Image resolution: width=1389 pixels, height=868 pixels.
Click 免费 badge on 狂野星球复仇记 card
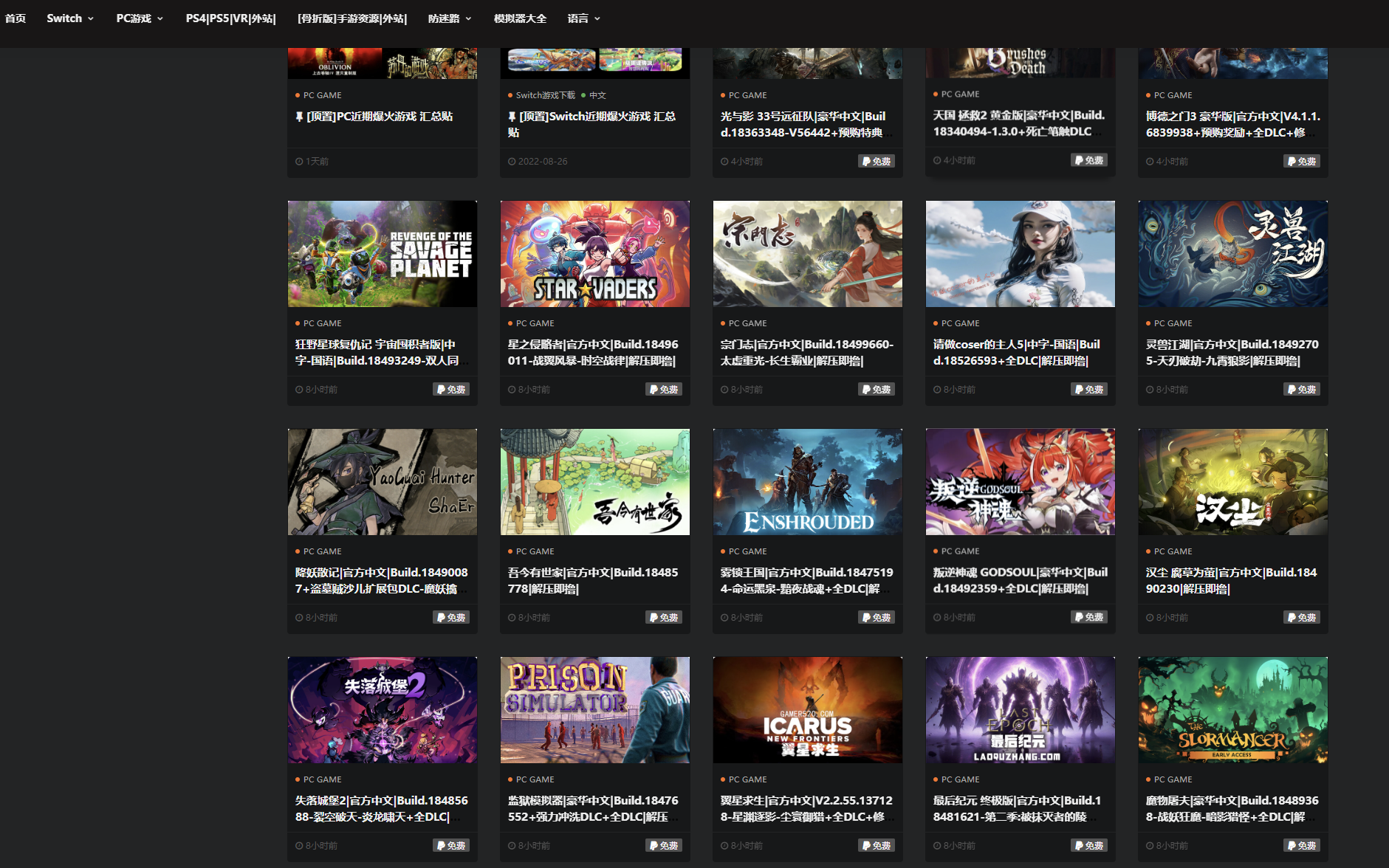tap(451, 389)
